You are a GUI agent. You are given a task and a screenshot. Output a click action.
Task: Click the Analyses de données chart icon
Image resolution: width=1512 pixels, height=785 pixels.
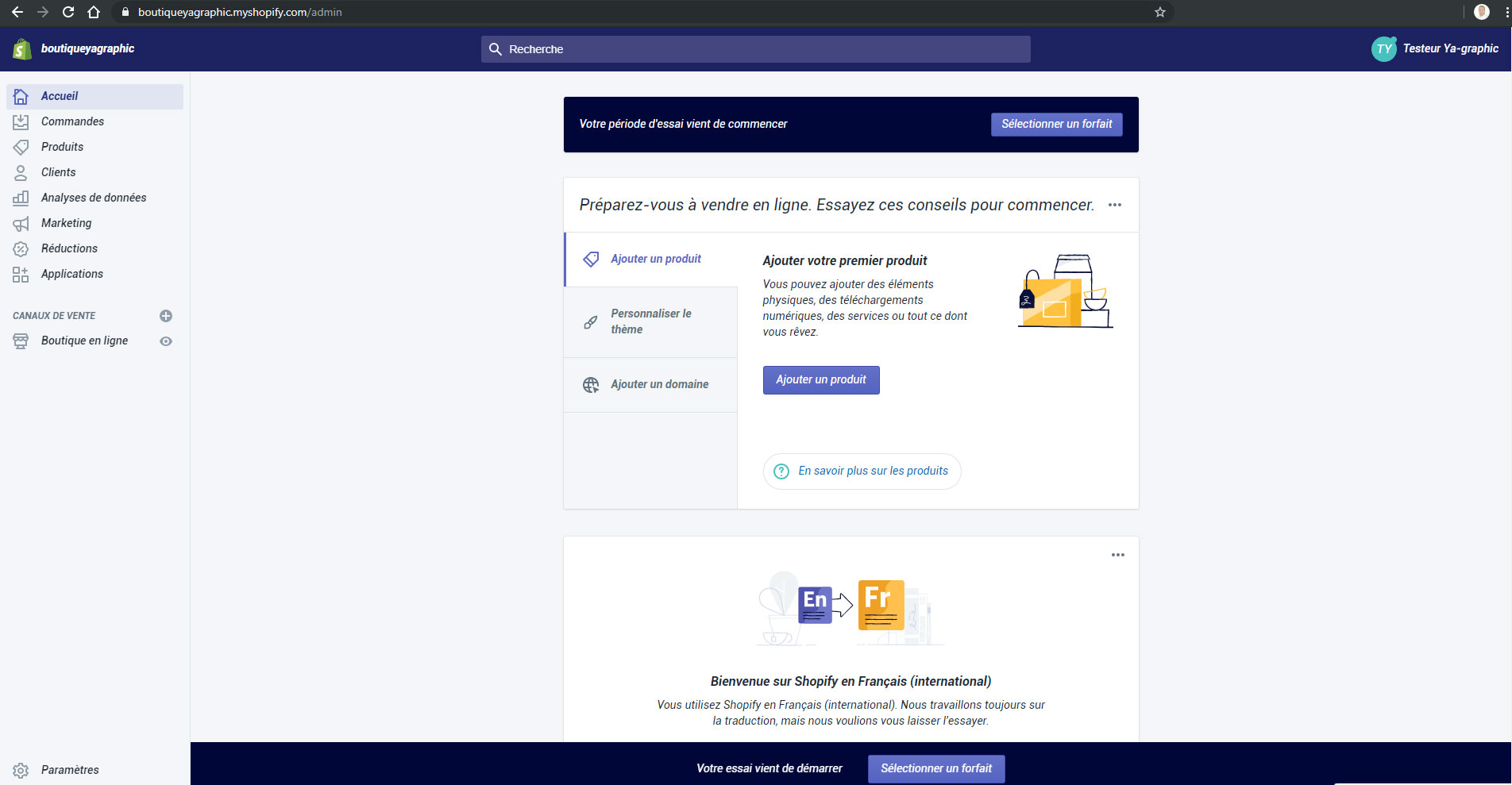[21, 198]
